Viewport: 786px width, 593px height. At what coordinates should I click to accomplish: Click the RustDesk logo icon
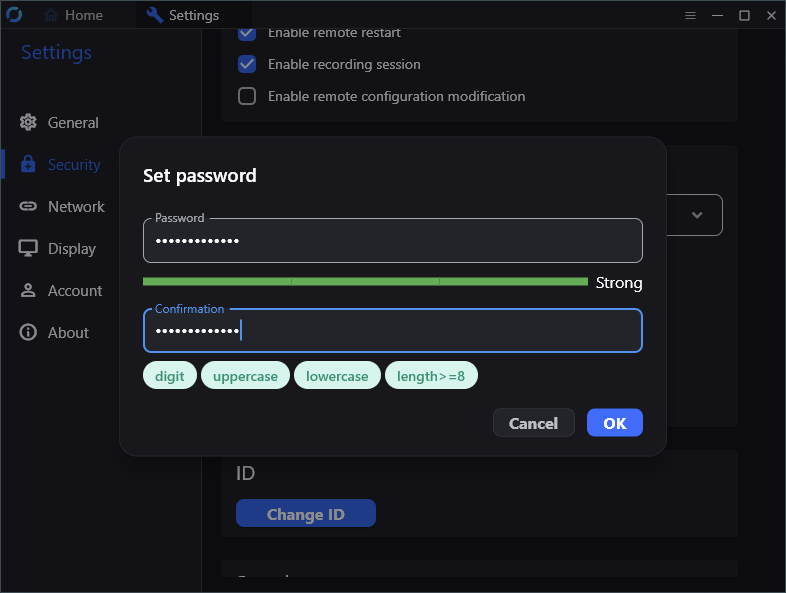(14, 15)
